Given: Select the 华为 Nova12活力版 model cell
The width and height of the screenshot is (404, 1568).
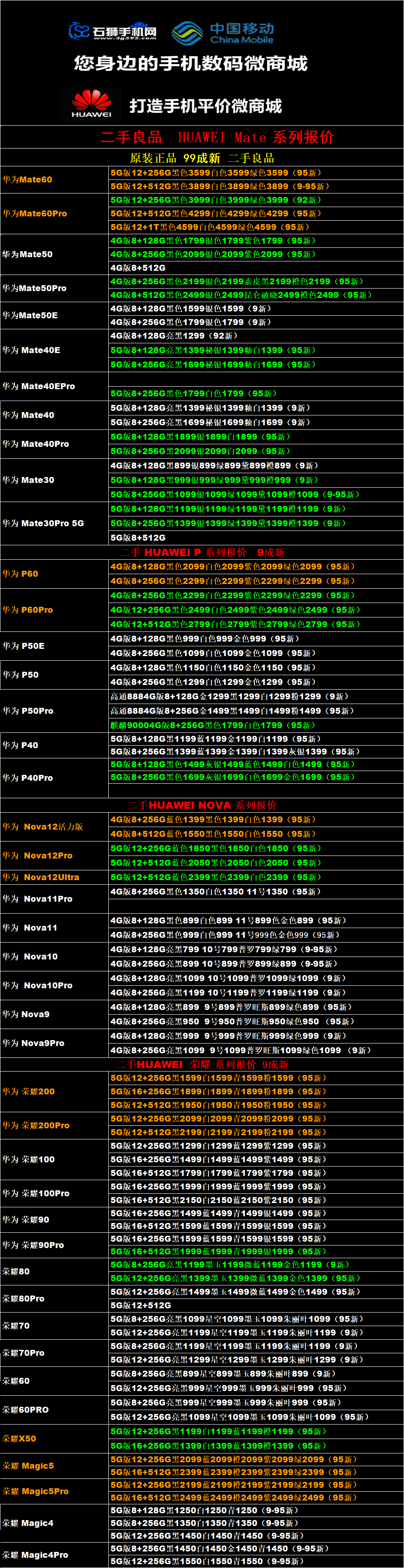Looking at the screenshot, I should click(x=54, y=827).
